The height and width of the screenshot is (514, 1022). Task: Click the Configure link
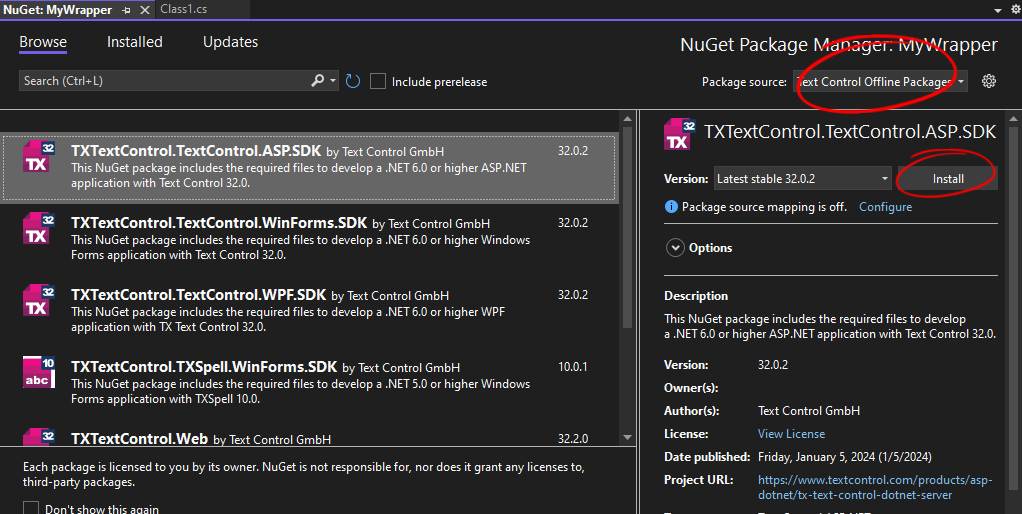coord(885,207)
